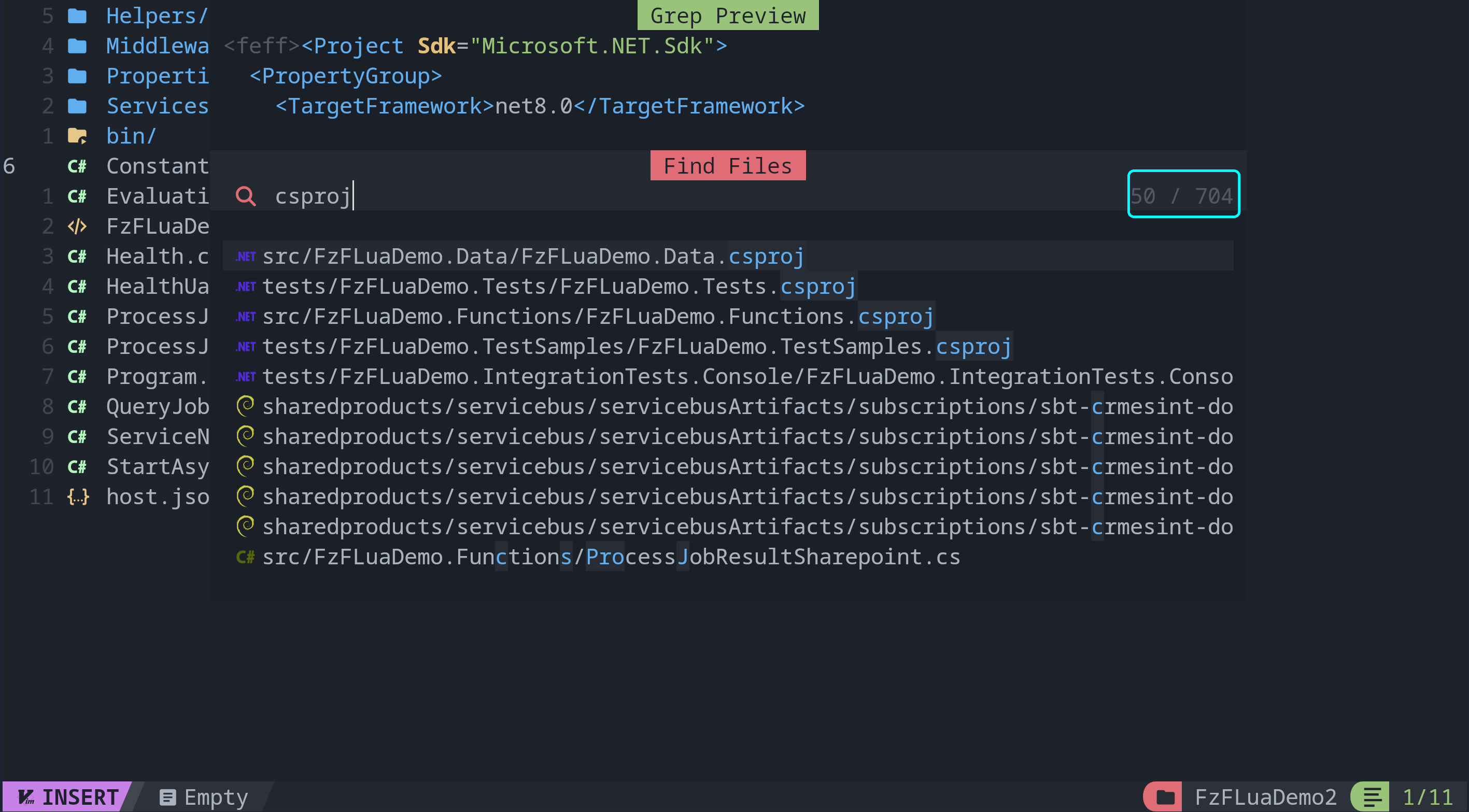This screenshot has height=812, width=1469.
Task: Click .NET icon of FzFLuaDemo.TestSamples.csproj result
Action: point(246,347)
